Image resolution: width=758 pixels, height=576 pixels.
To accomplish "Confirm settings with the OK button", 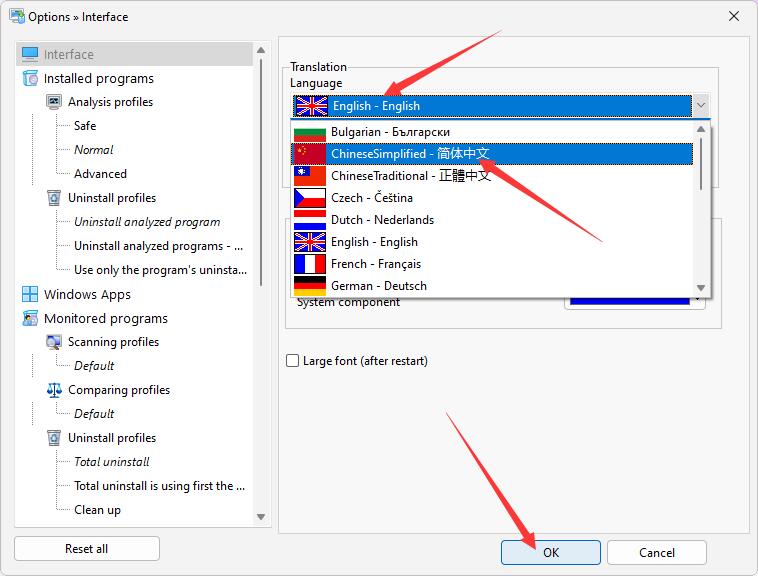I will point(551,552).
